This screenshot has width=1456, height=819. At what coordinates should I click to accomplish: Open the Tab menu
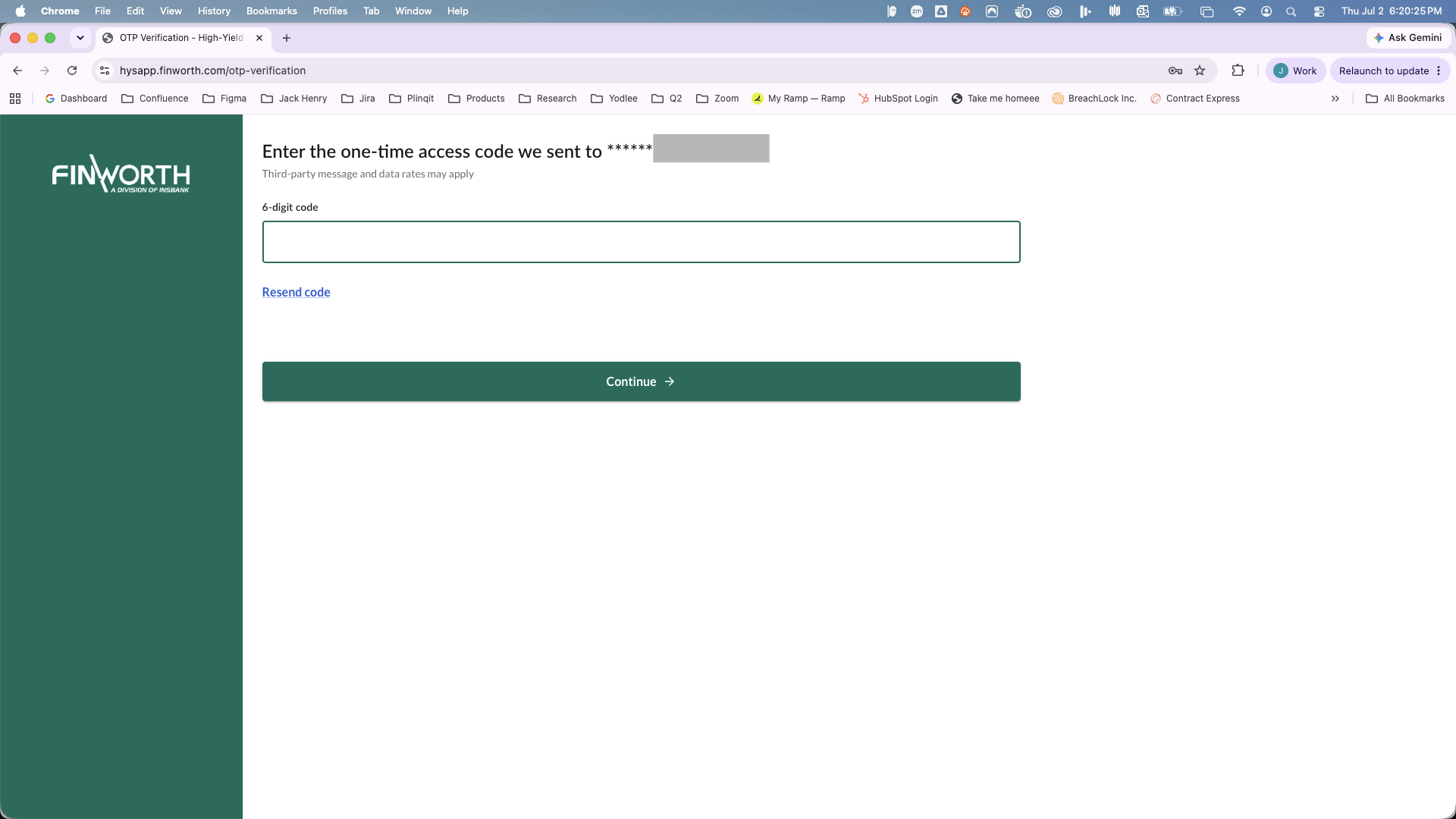(371, 11)
